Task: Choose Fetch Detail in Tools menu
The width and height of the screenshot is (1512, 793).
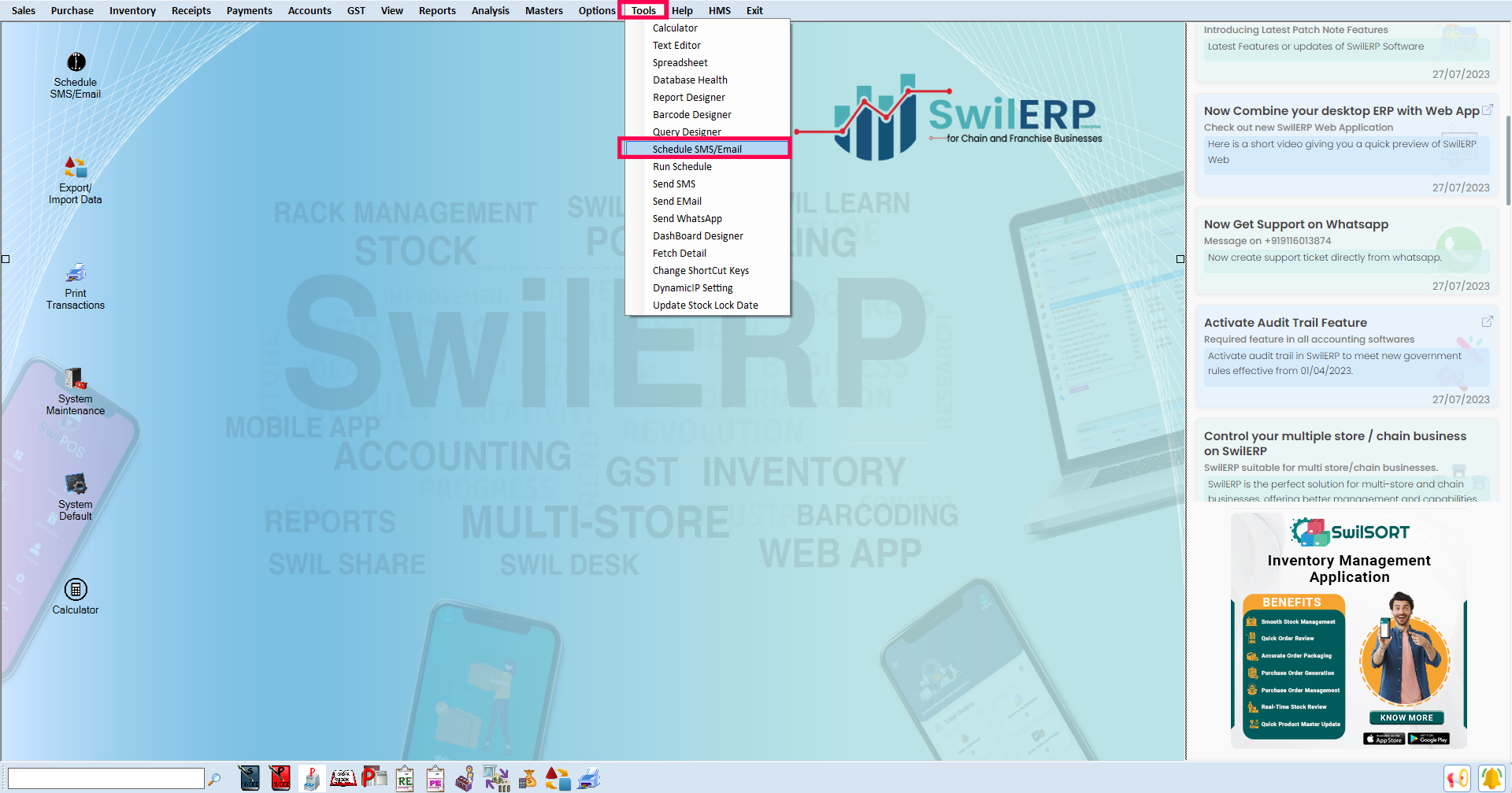Action: click(707, 253)
